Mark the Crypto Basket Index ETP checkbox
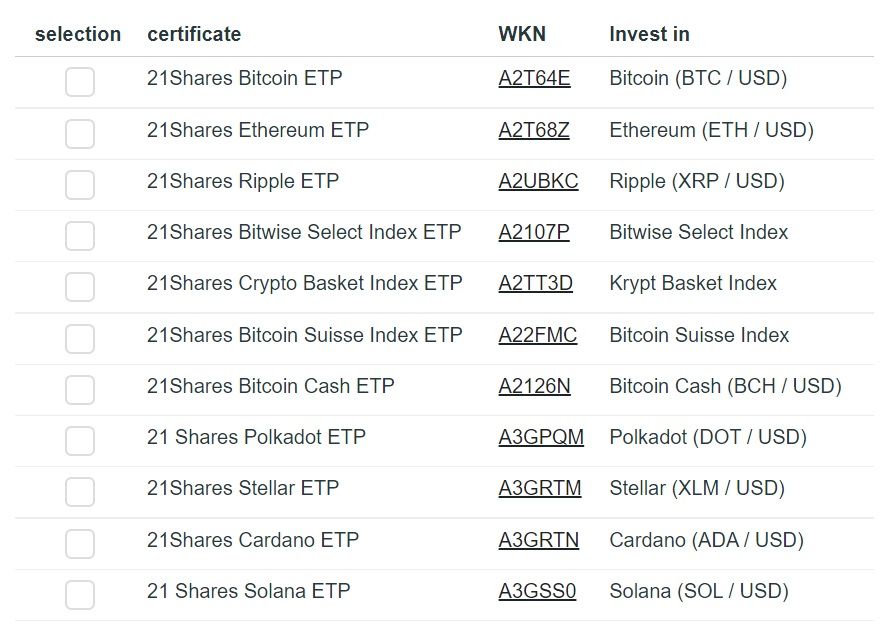885x633 pixels. [80, 287]
